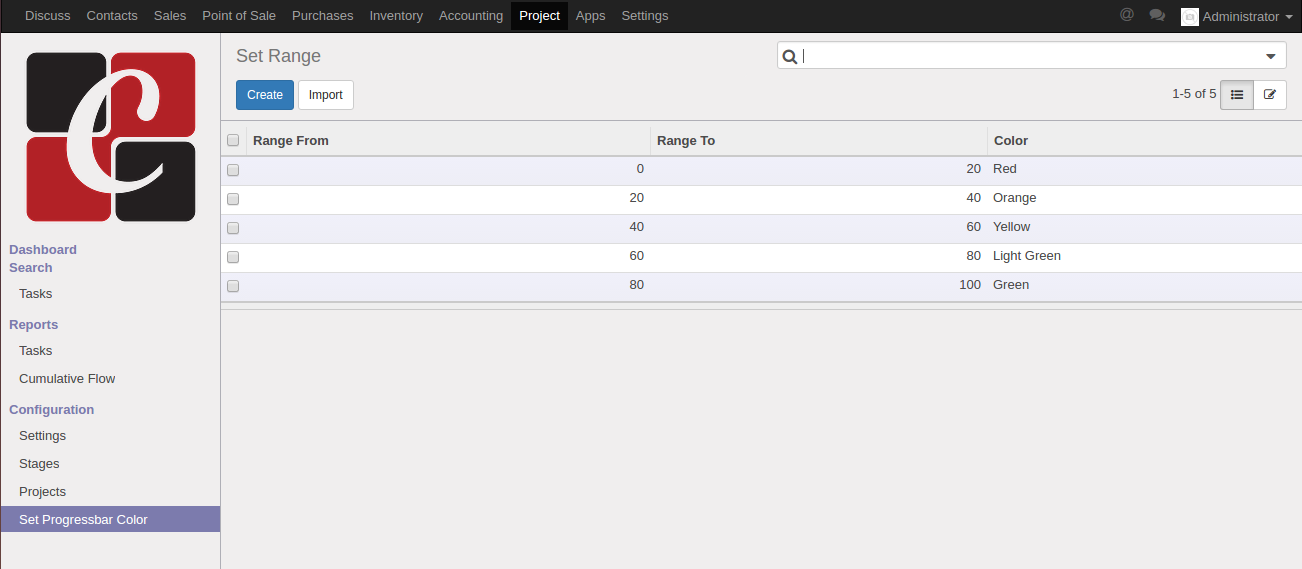The height and width of the screenshot is (569, 1302).
Task: Switch to list view icon
Action: coord(1237,95)
